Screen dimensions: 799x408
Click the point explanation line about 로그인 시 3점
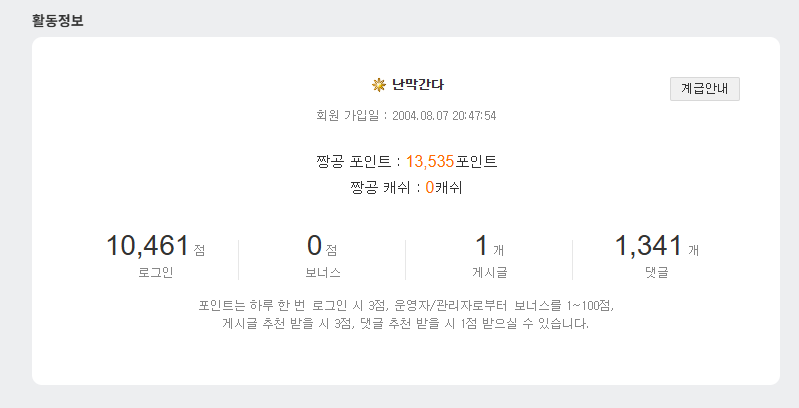pyautogui.click(x=406, y=304)
